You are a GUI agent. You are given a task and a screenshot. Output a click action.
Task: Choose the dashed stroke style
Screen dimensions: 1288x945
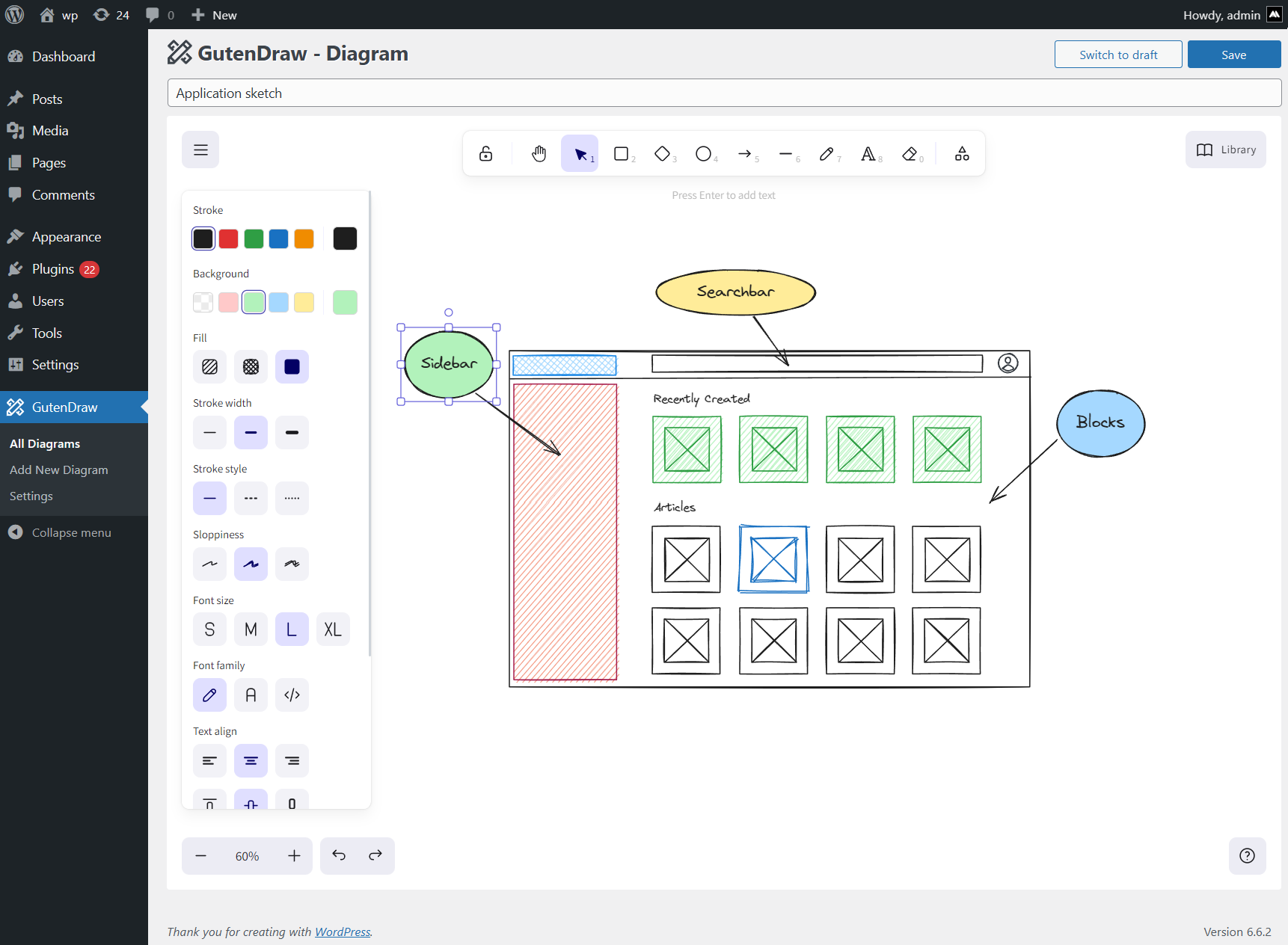(251, 498)
